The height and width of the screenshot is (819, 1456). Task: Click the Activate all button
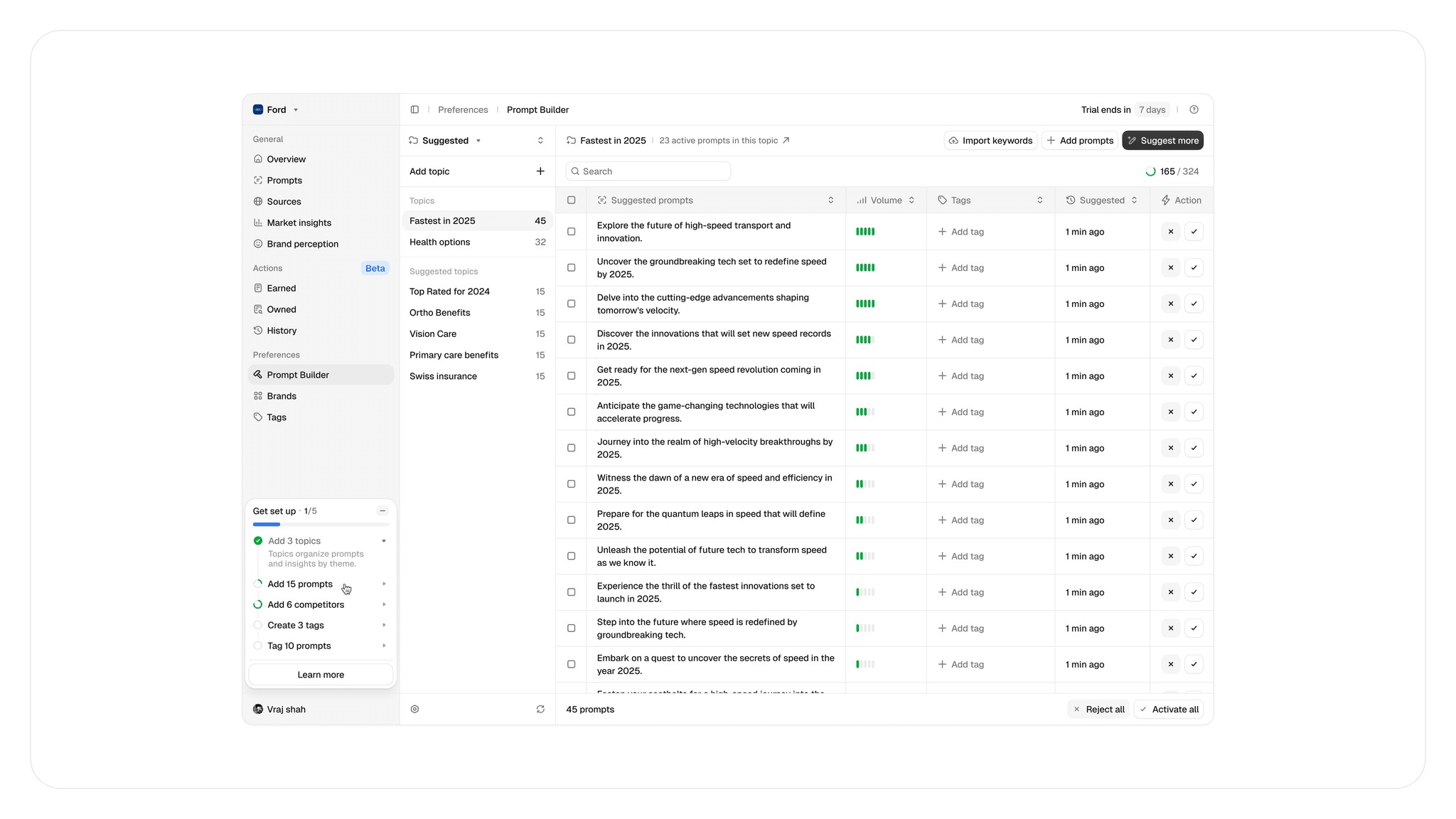click(x=1169, y=710)
